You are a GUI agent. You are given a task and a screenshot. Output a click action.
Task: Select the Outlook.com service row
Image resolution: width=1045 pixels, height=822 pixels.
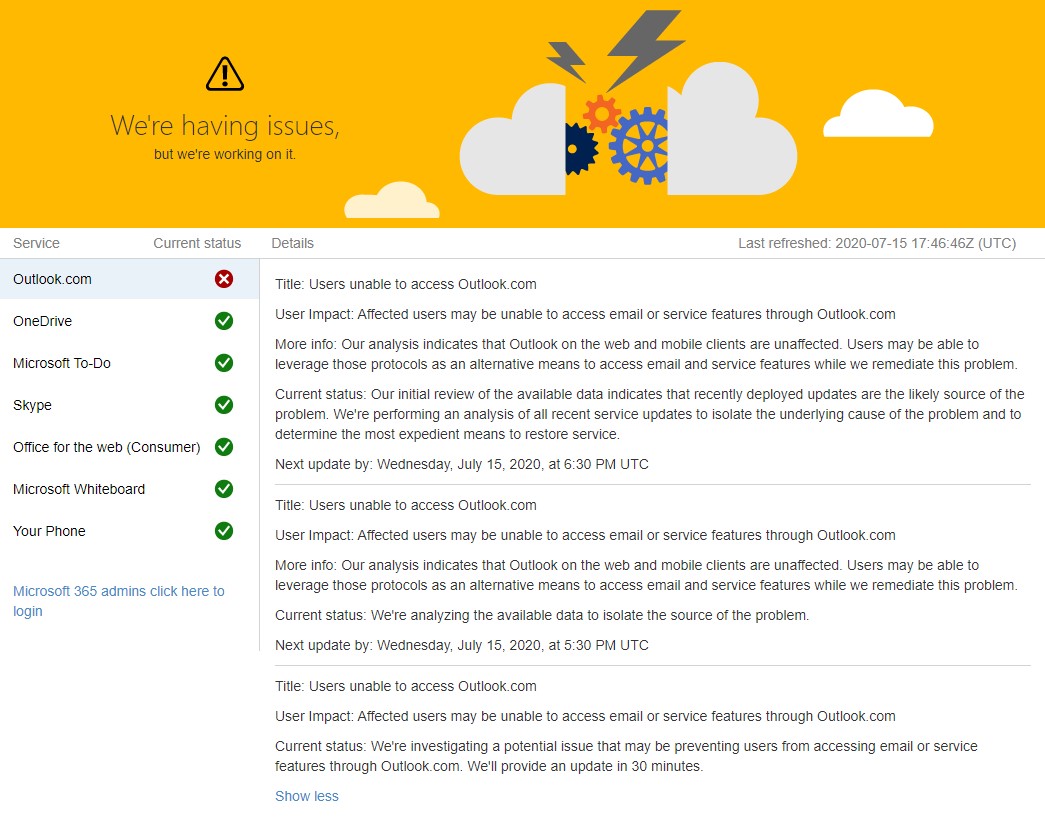(129, 279)
